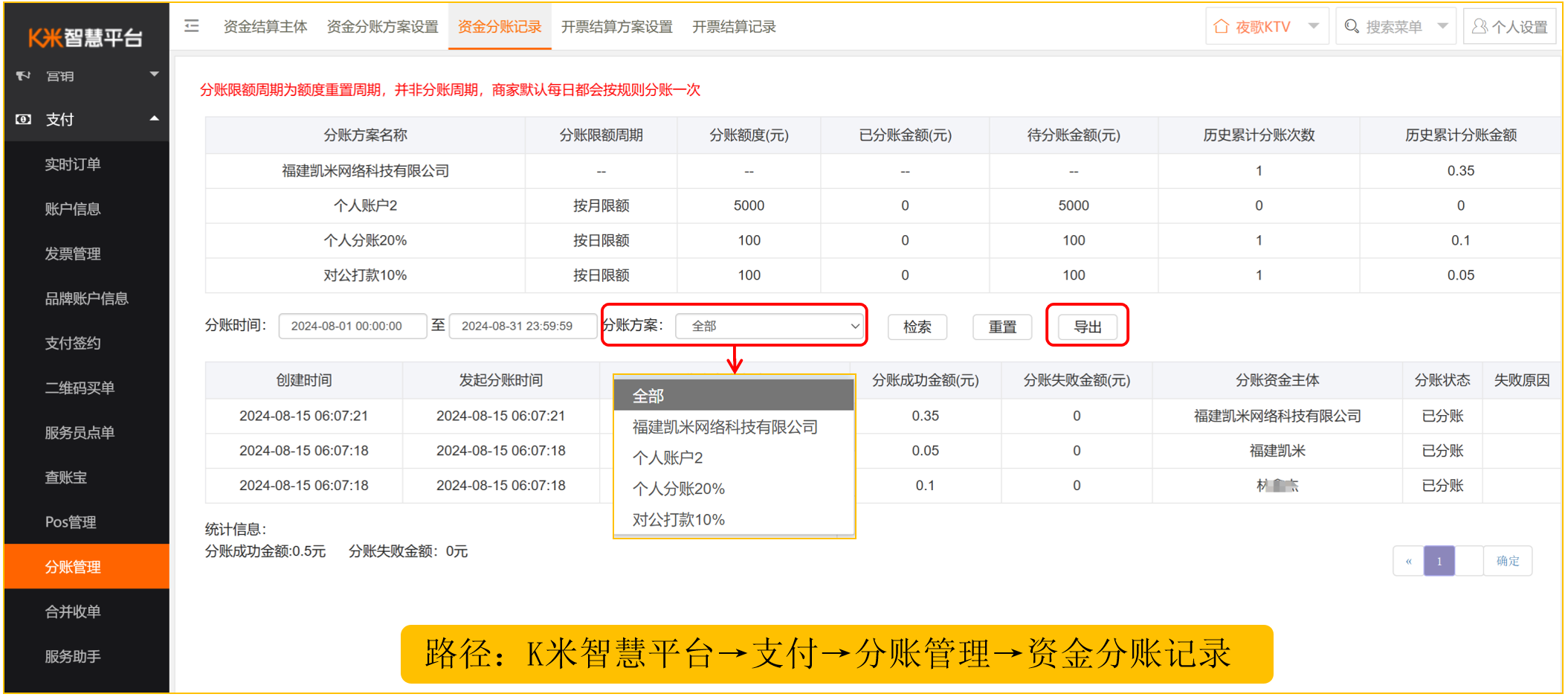Image resolution: width=1568 pixels, height=697 pixels.
Task: Click record created 2024-08-15 06:07:21
Action: pyautogui.click(x=303, y=416)
